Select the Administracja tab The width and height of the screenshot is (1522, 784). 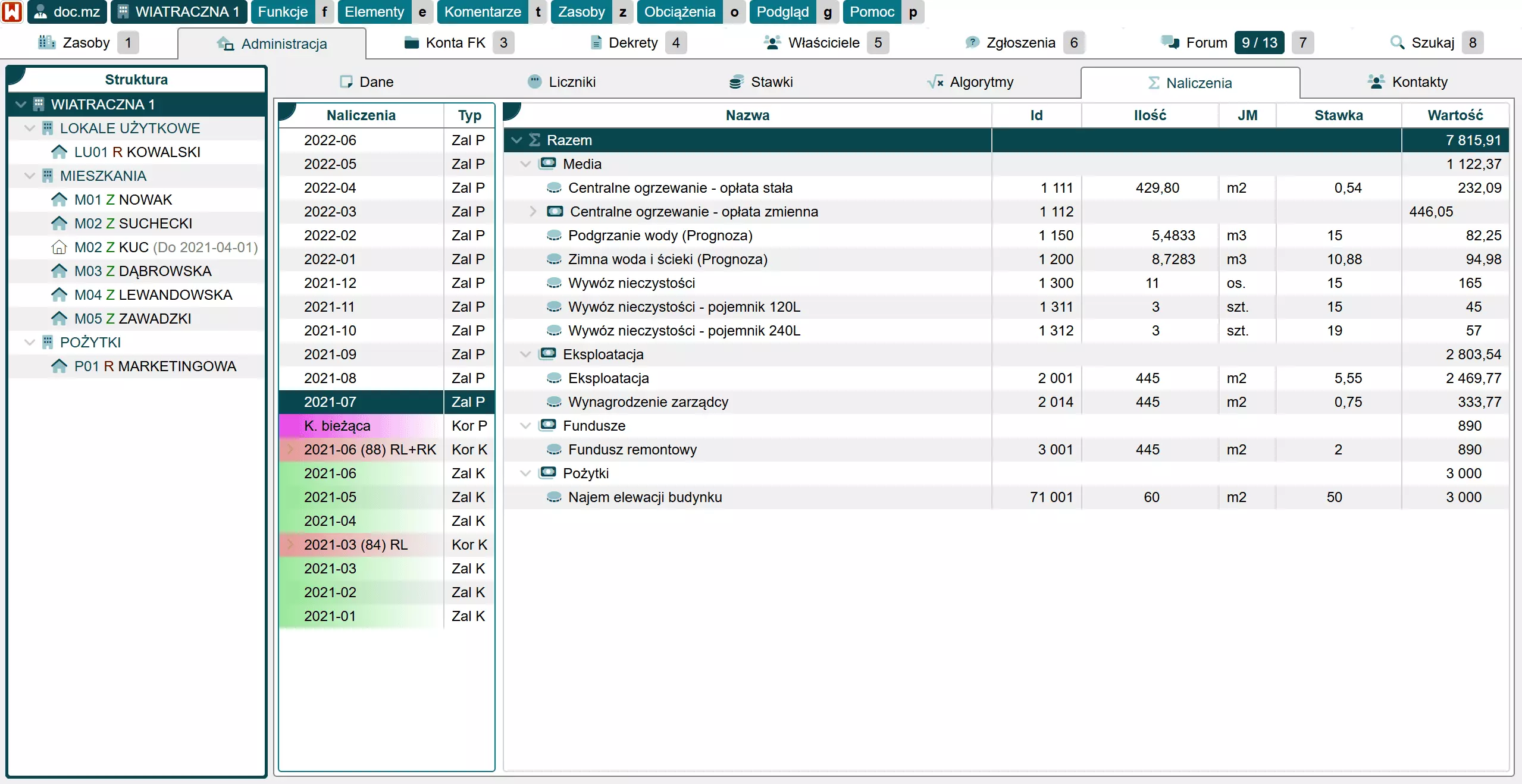(x=272, y=44)
